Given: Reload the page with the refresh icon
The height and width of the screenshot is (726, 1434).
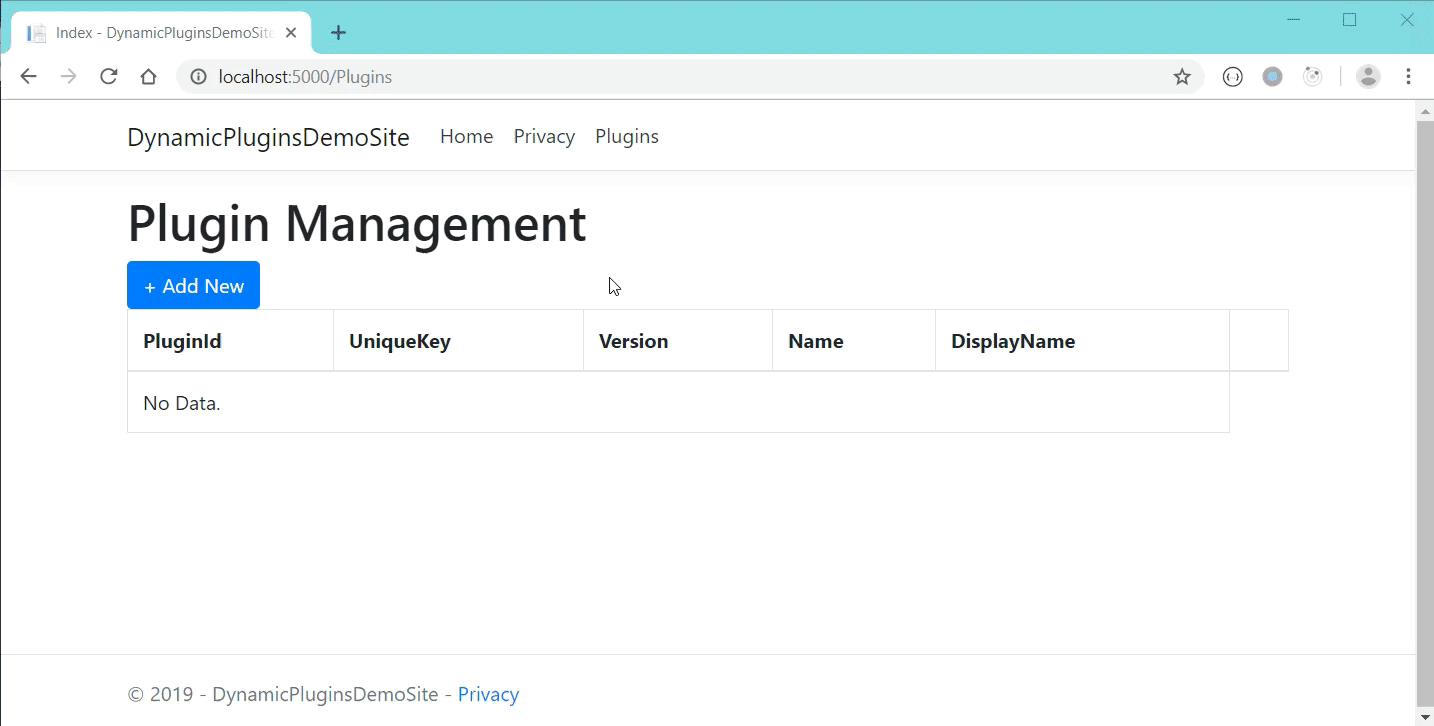Looking at the screenshot, I should 109,77.
